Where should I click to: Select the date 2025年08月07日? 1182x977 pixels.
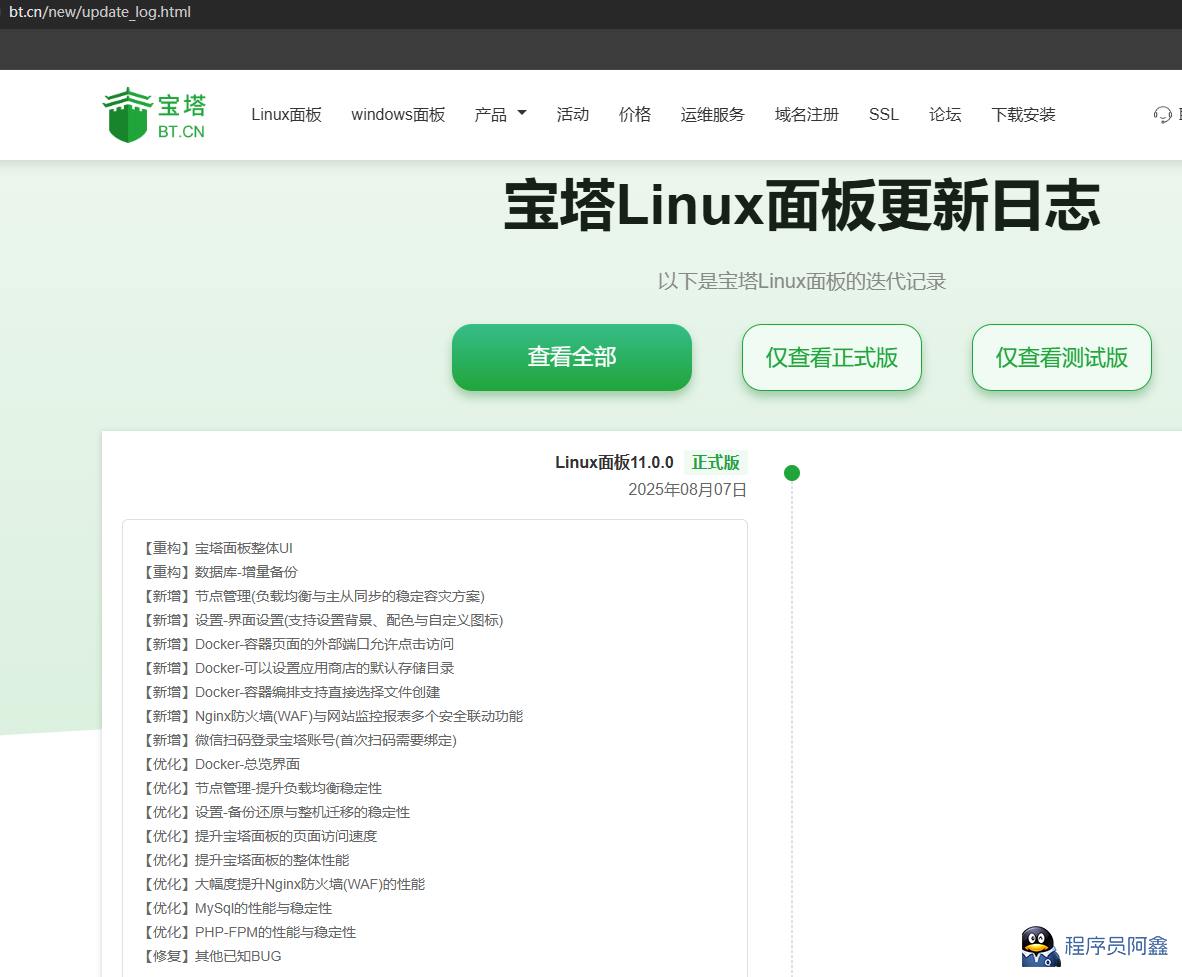point(687,490)
